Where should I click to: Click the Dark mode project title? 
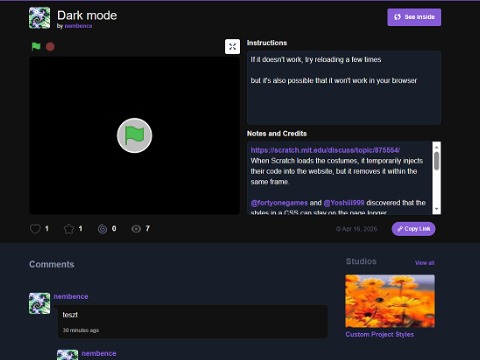(87, 15)
